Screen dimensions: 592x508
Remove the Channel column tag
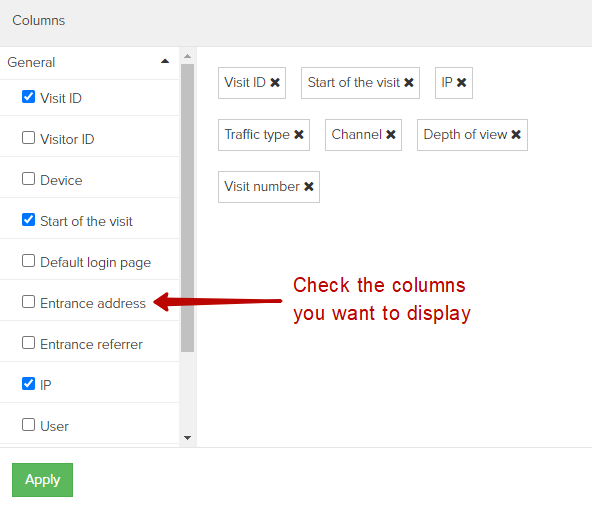(391, 134)
